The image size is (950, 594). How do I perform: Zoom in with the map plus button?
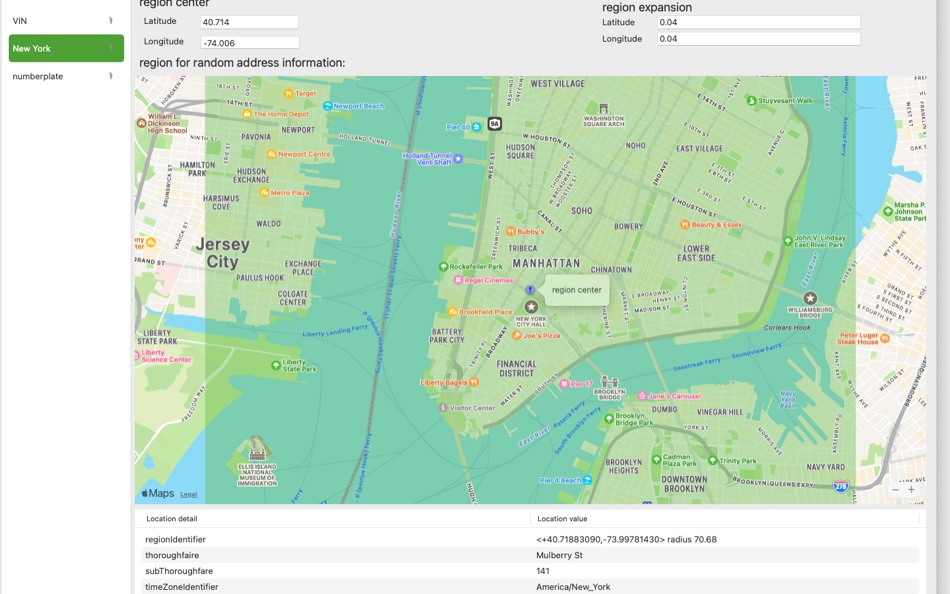pos(911,490)
